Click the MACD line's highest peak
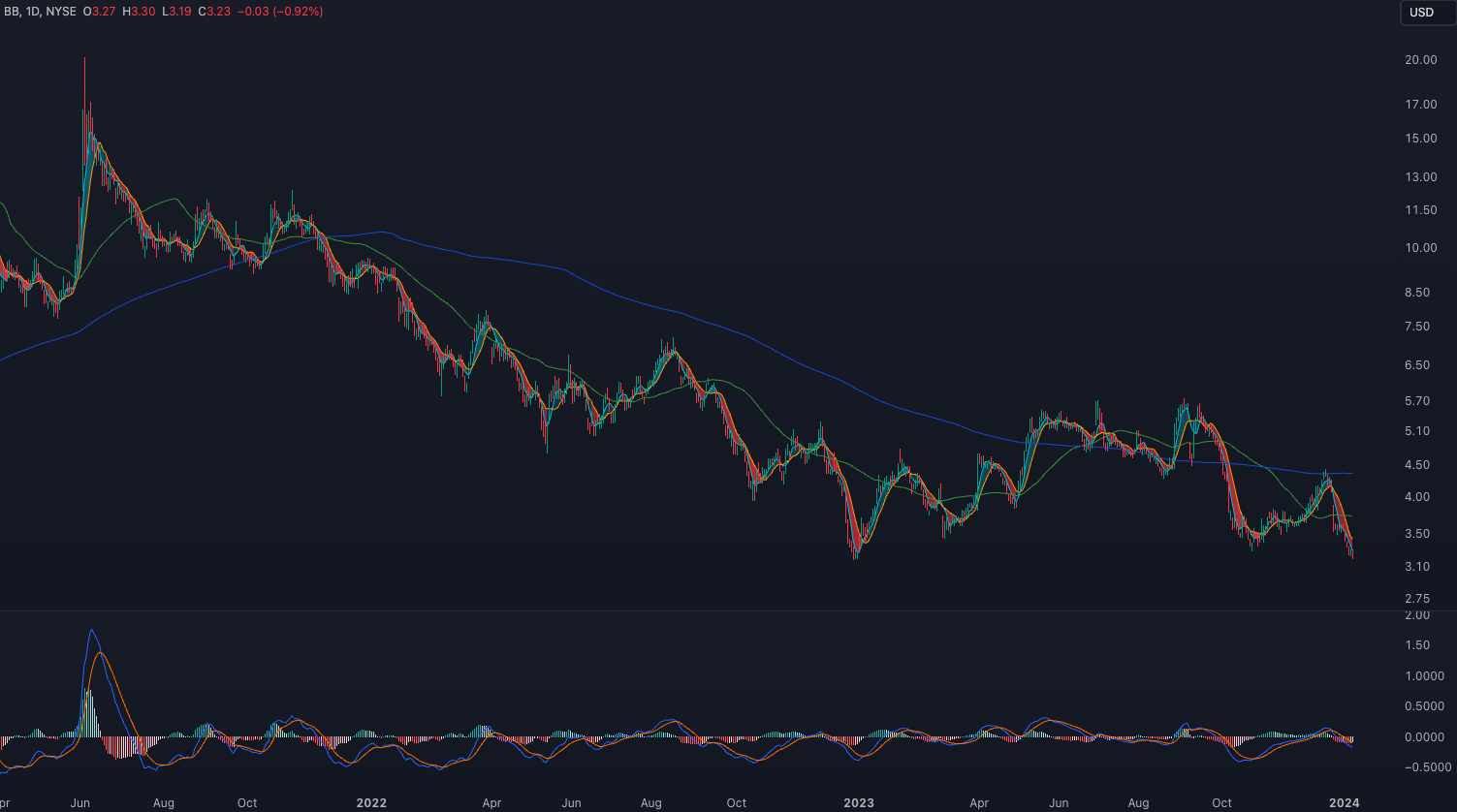The height and width of the screenshot is (812, 1457). (92, 631)
